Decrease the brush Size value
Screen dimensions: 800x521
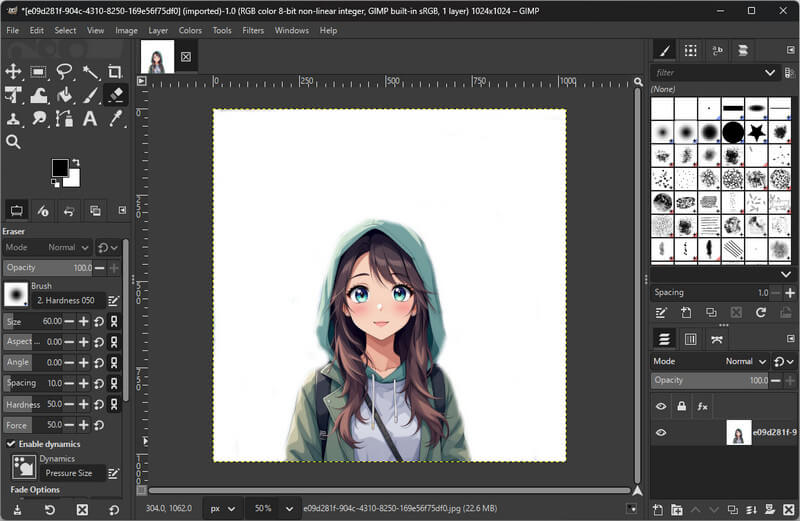tap(69, 321)
